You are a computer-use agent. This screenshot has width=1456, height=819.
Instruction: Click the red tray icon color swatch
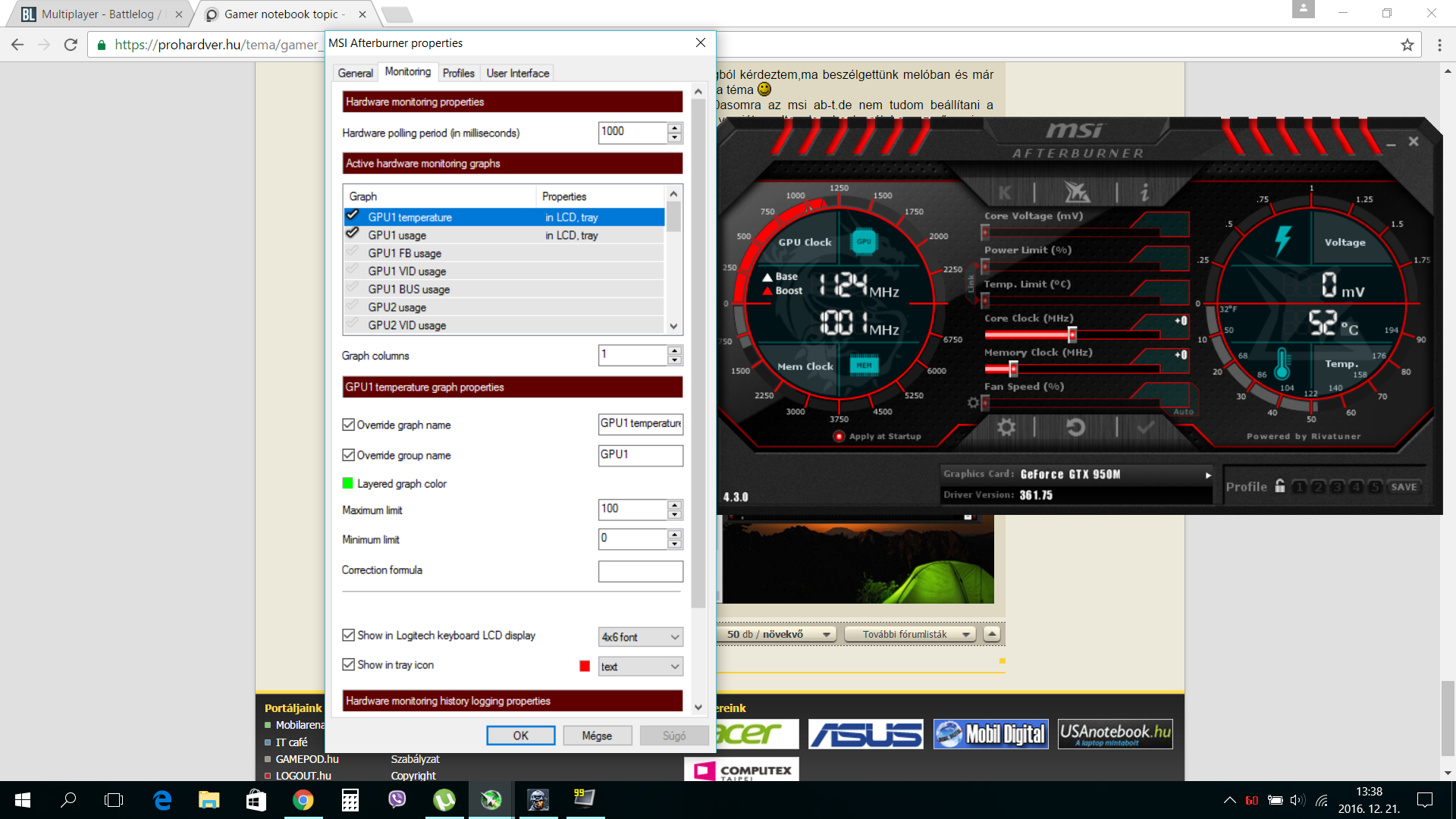(x=585, y=666)
